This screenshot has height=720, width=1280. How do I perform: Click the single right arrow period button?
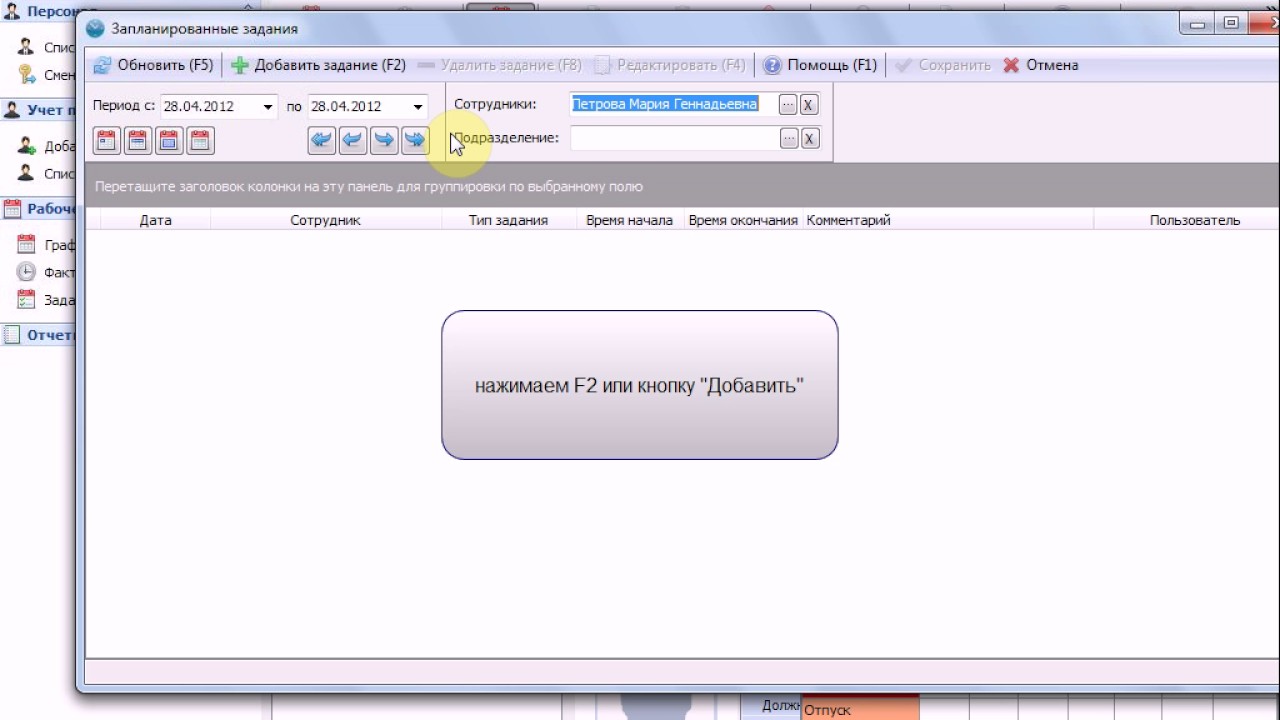(383, 141)
